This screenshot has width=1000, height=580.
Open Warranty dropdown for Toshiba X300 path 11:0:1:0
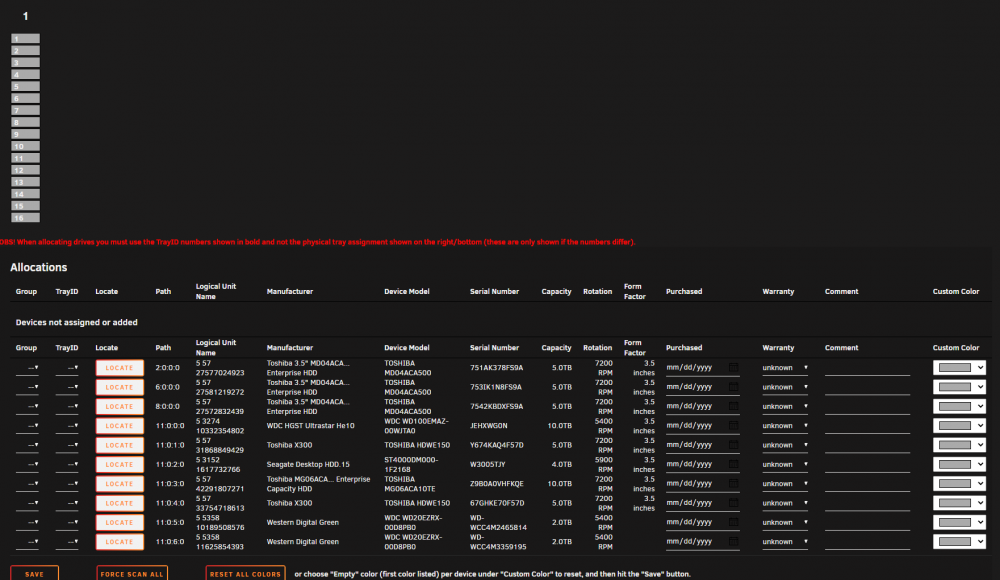[x=785, y=445]
